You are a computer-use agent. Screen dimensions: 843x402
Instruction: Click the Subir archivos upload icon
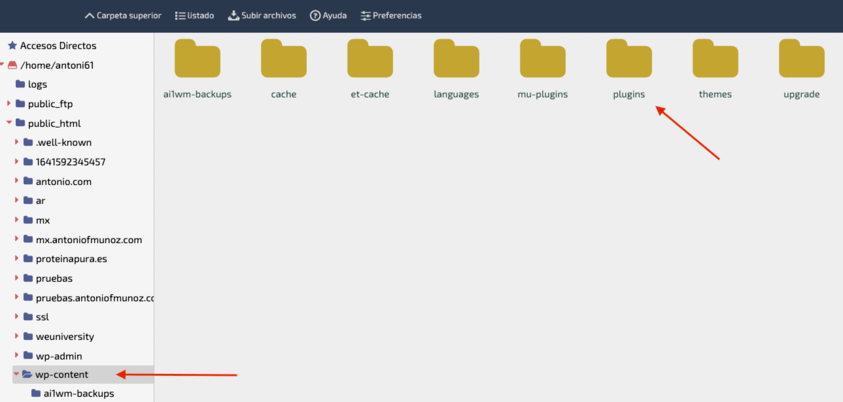(x=233, y=16)
